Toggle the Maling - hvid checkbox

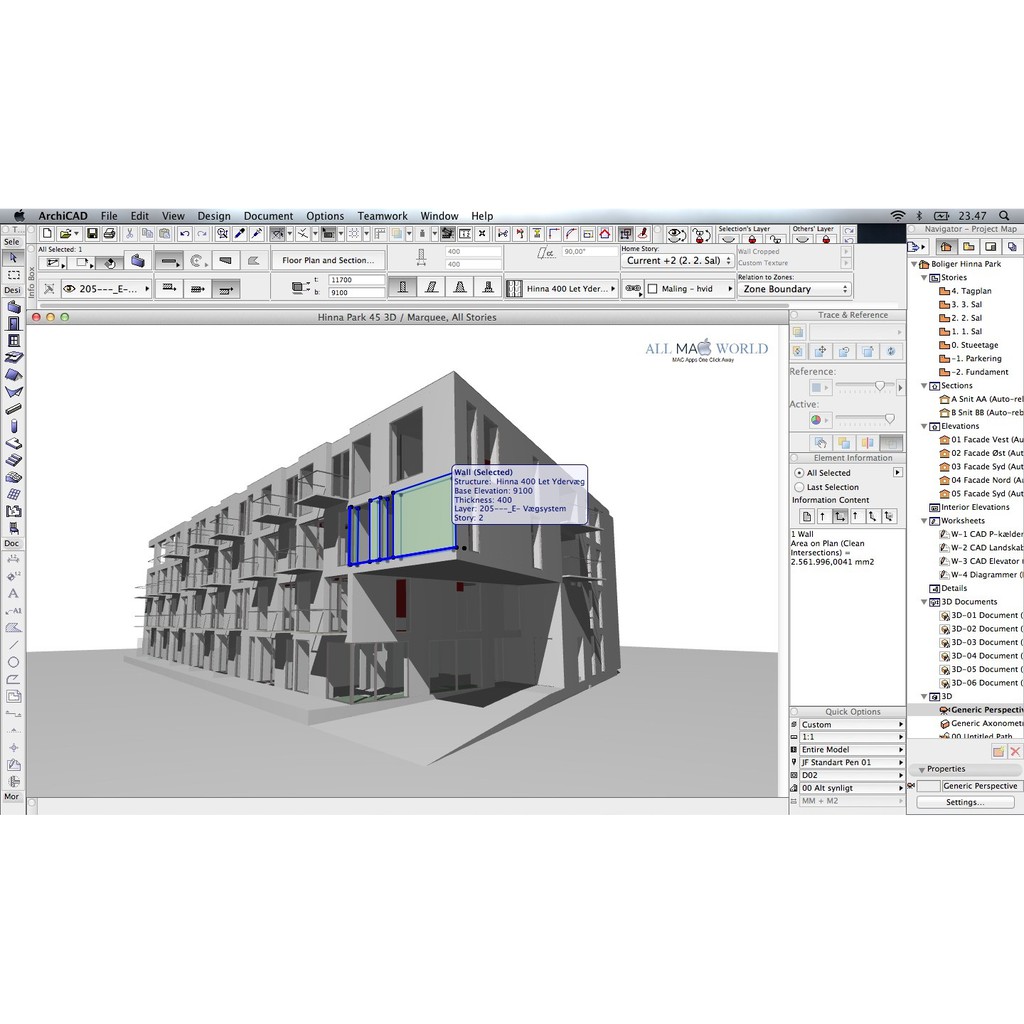(652, 289)
